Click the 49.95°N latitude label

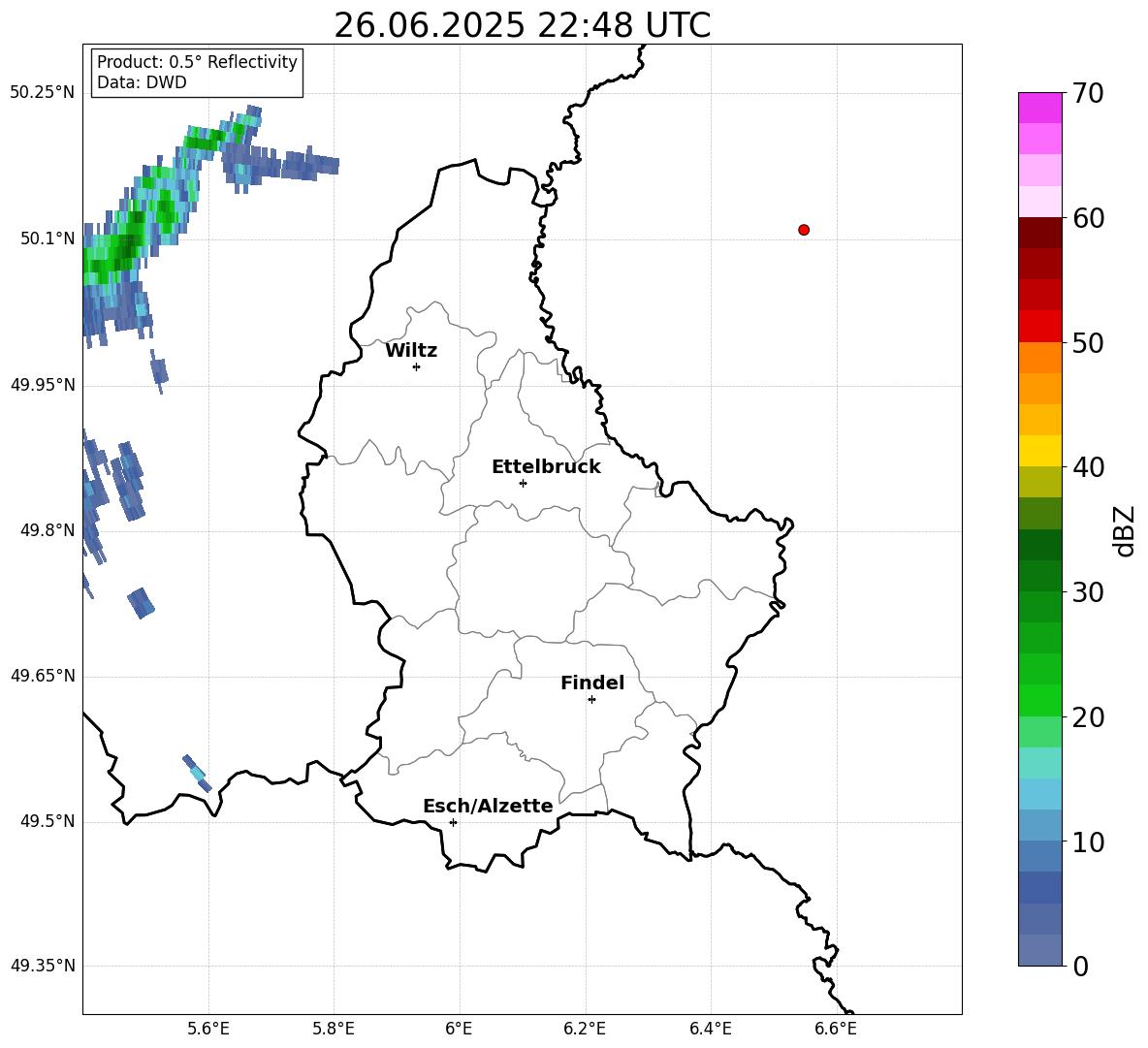click(43, 385)
